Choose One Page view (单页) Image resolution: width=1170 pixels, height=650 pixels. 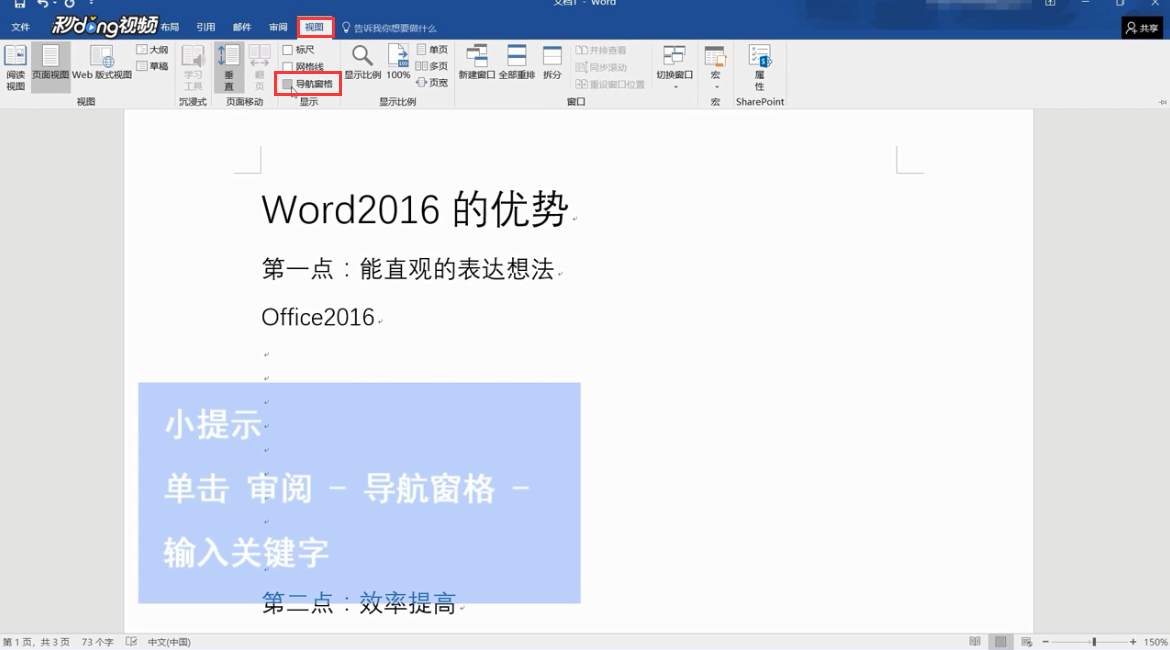[432, 50]
